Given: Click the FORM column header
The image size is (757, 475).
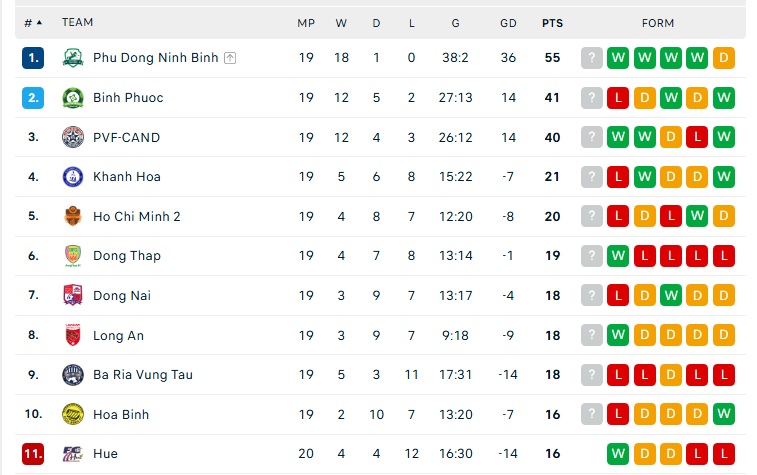Looking at the screenshot, I should point(658,23).
